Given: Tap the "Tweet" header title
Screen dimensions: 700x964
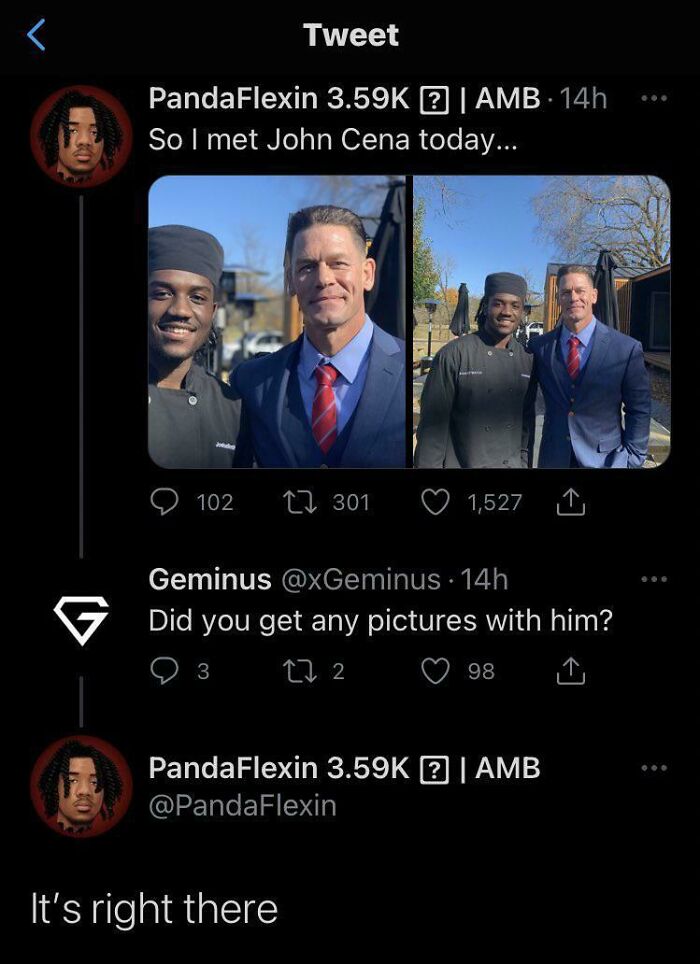Looking at the screenshot, I should 351,36.
